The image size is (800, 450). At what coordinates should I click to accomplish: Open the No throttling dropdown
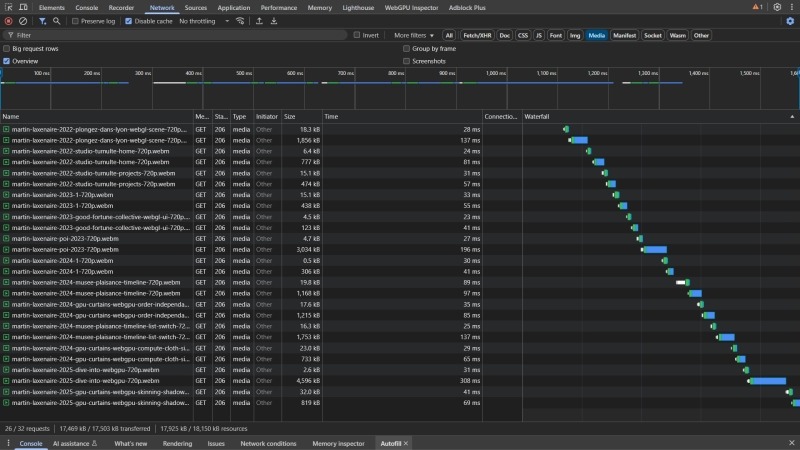204,21
